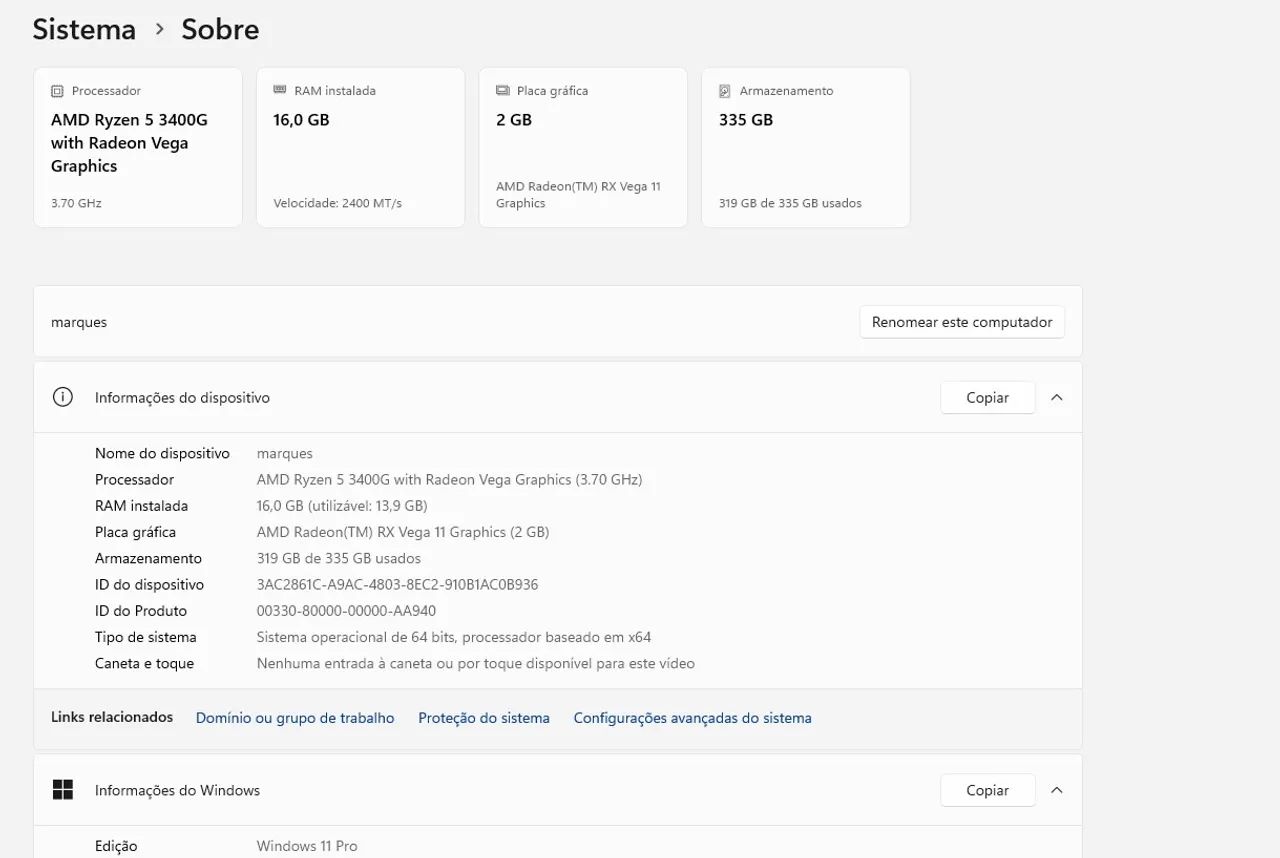This screenshot has height=858, width=1280.
Task: Open the RAM instalada summary card
Action: point(361,147)
